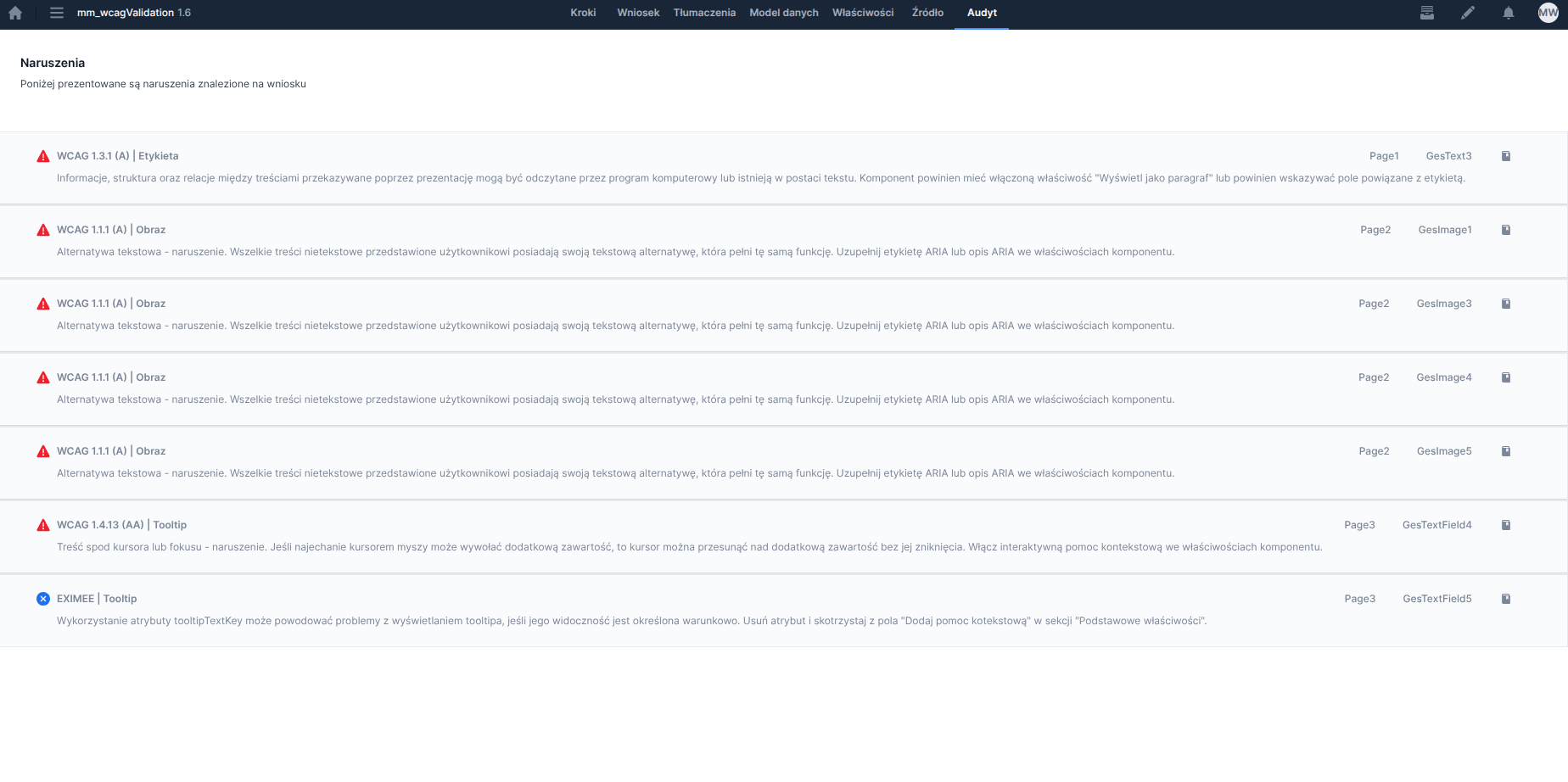The image size is (1568, 782).
Task: Open the MW user avatar menu
Action: click(1548, 13)
